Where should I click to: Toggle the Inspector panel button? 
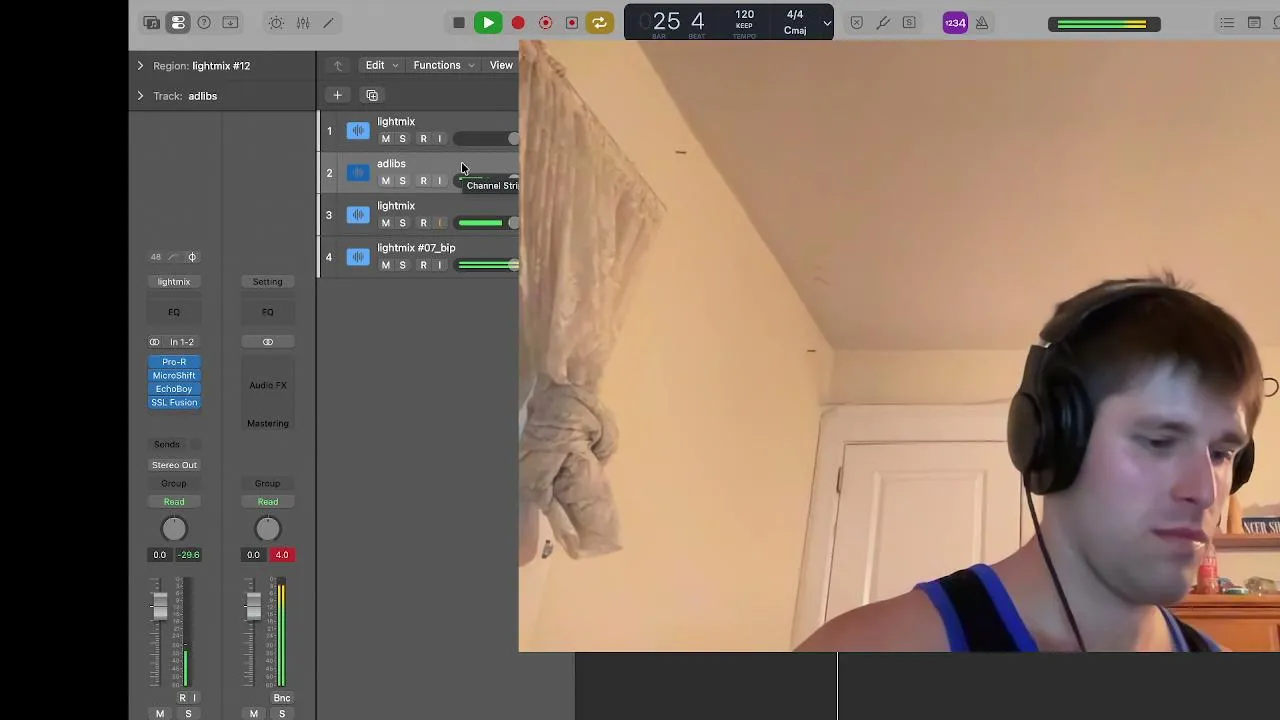tap(178, 23)
